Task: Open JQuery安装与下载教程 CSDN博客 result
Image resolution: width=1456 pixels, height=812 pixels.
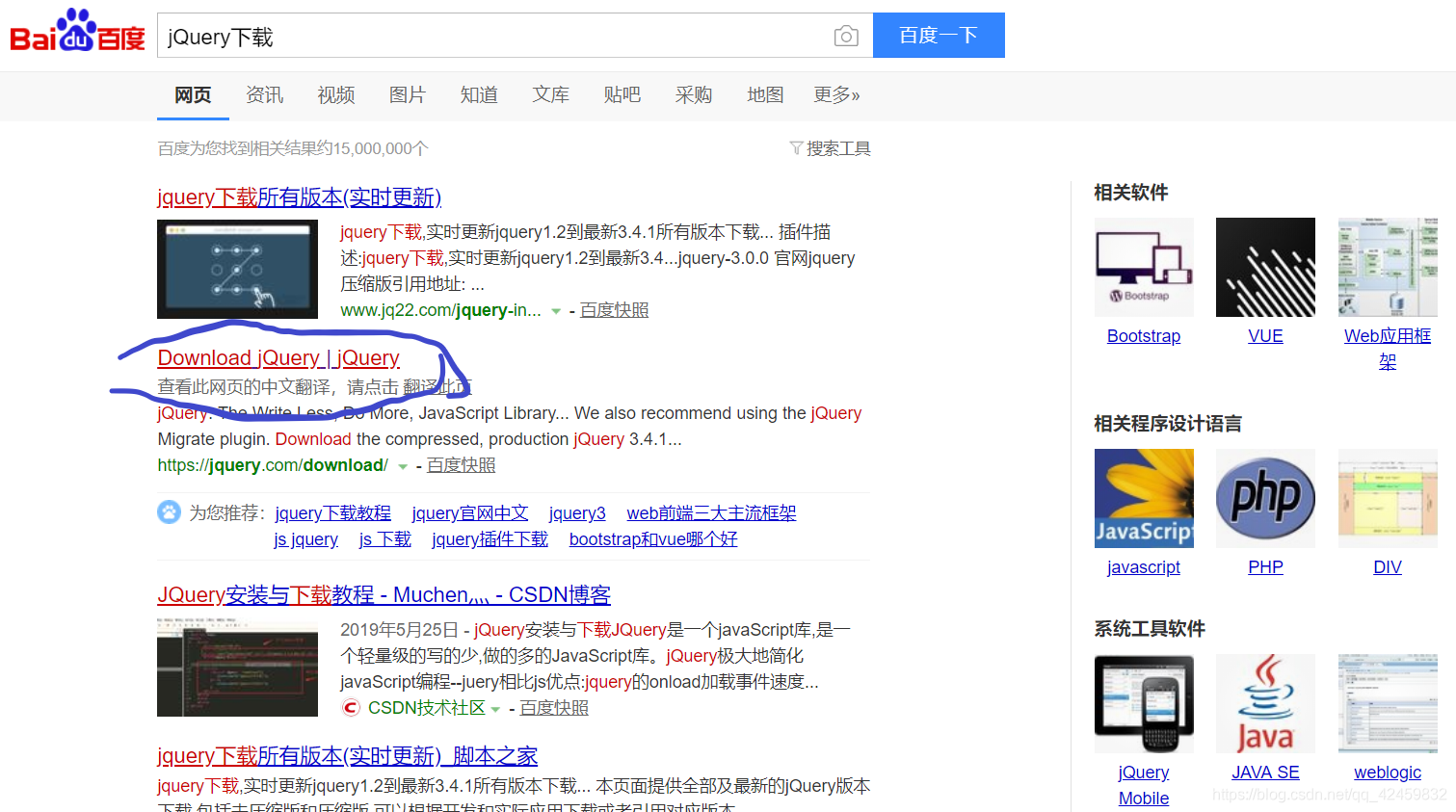Action: (x=384, y=595)
